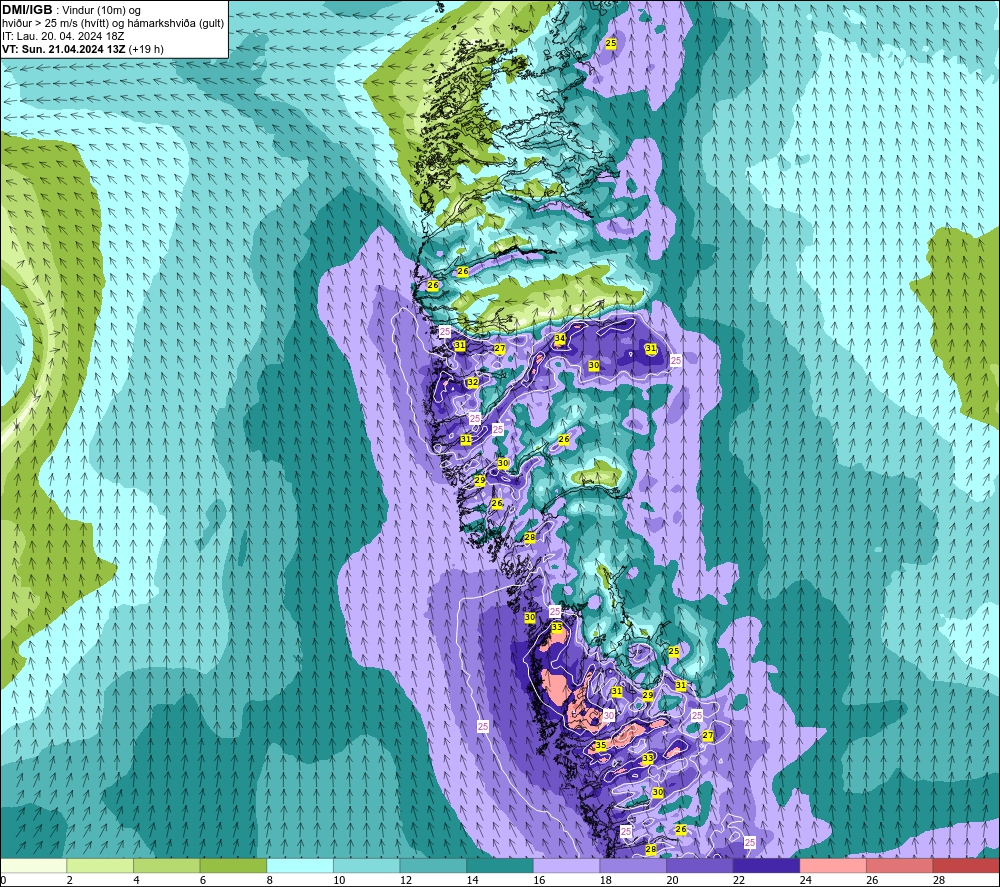Viewport: 1000px width, 887px height.
Task: Select the 16–18 m/s lavender legend swatch
Action: click(x=566, y=866)
